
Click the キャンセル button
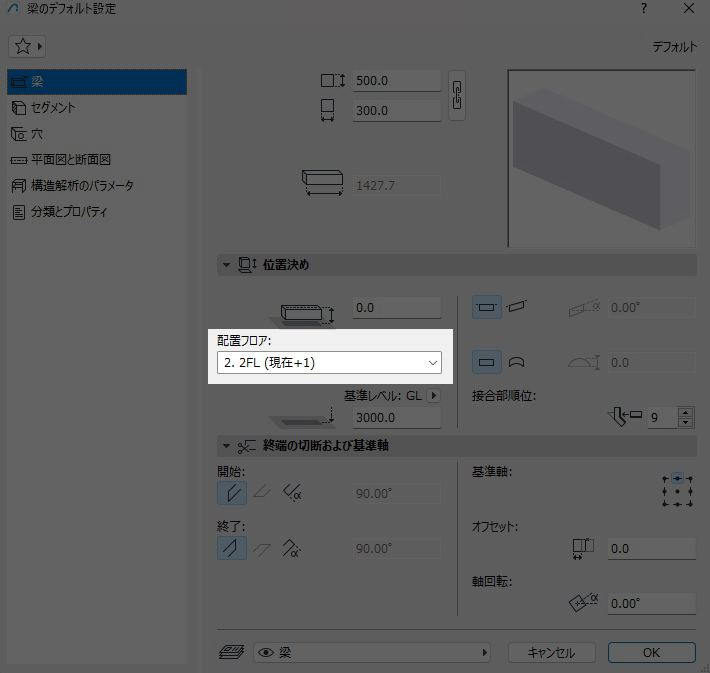click(x=550, y=652)
